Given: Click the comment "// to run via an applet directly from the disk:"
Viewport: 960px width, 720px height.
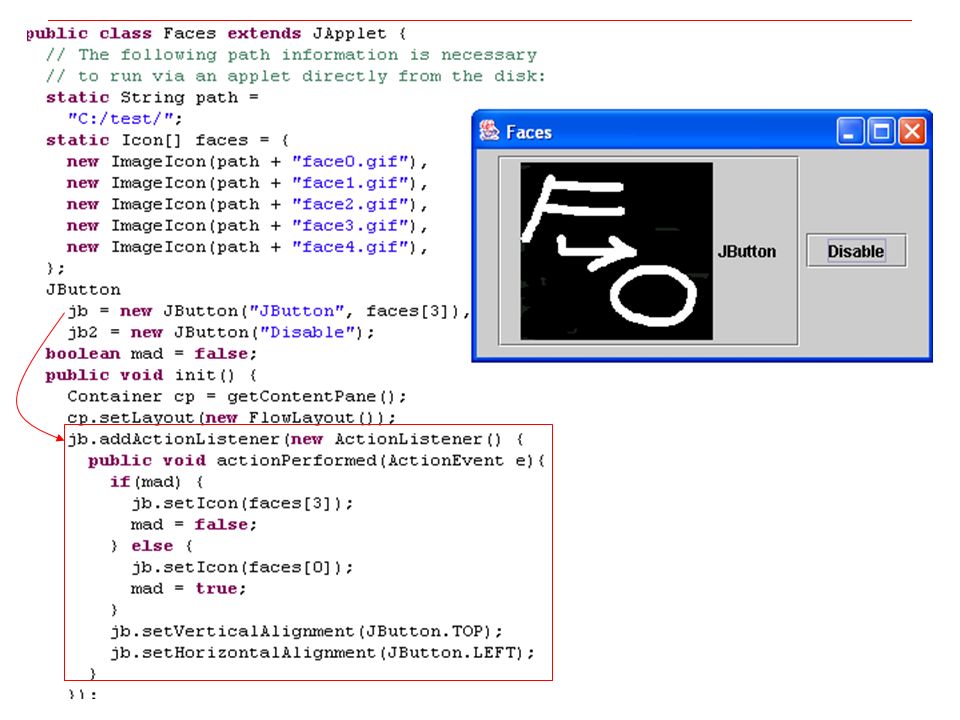Looking at the screenshot, I should [296, 76].
